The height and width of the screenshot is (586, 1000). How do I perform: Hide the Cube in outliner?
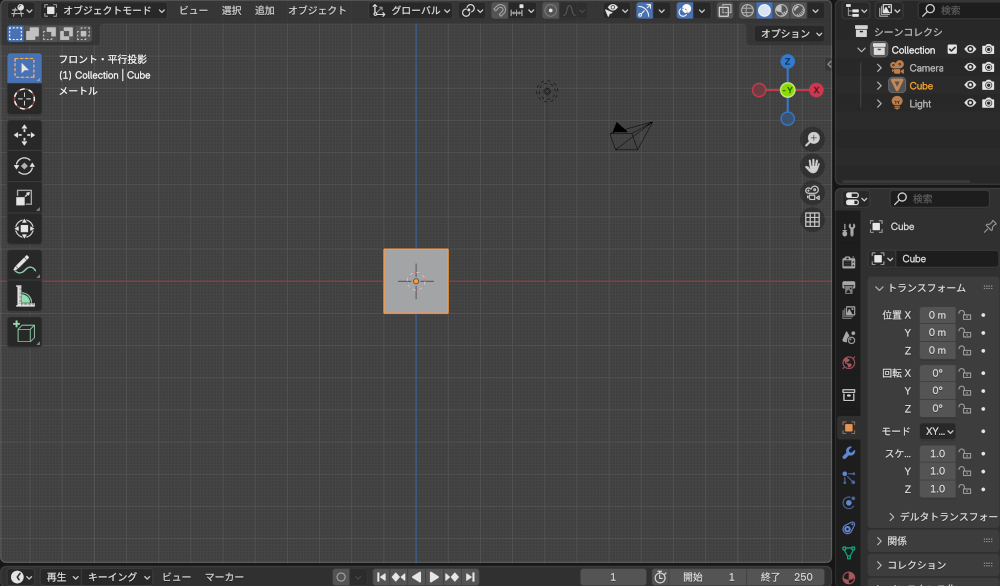pos(970,86)
